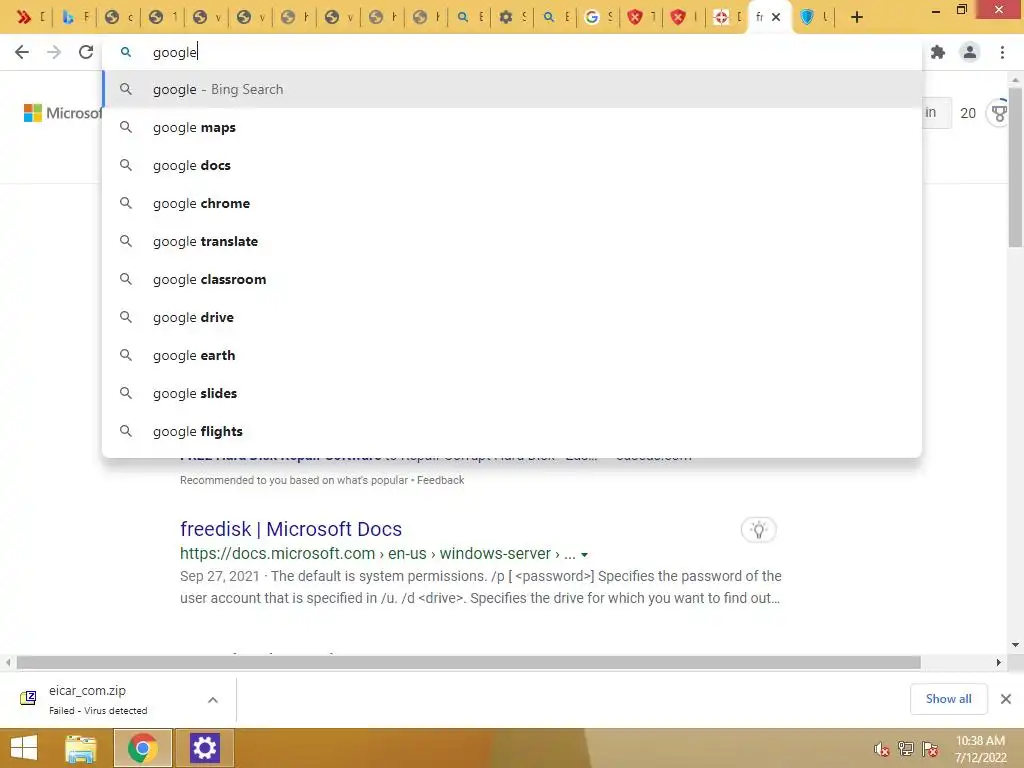Image resolution: width=1024 pixels, height=768 pixels.
Task: Go back using the browser back arrow
Action: click(22, 52)
